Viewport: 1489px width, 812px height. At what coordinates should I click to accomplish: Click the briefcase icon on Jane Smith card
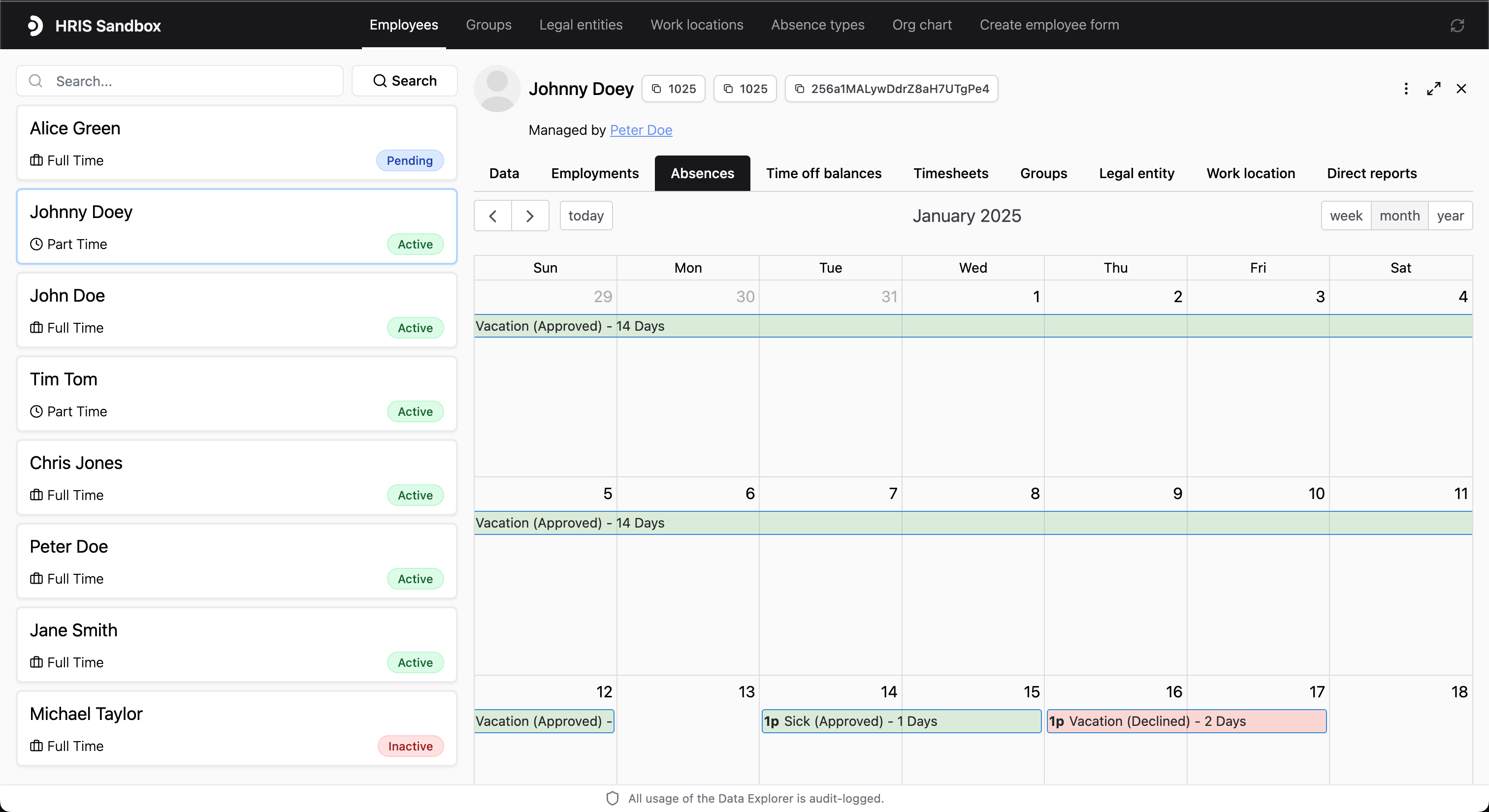click(x=36, y=662)
